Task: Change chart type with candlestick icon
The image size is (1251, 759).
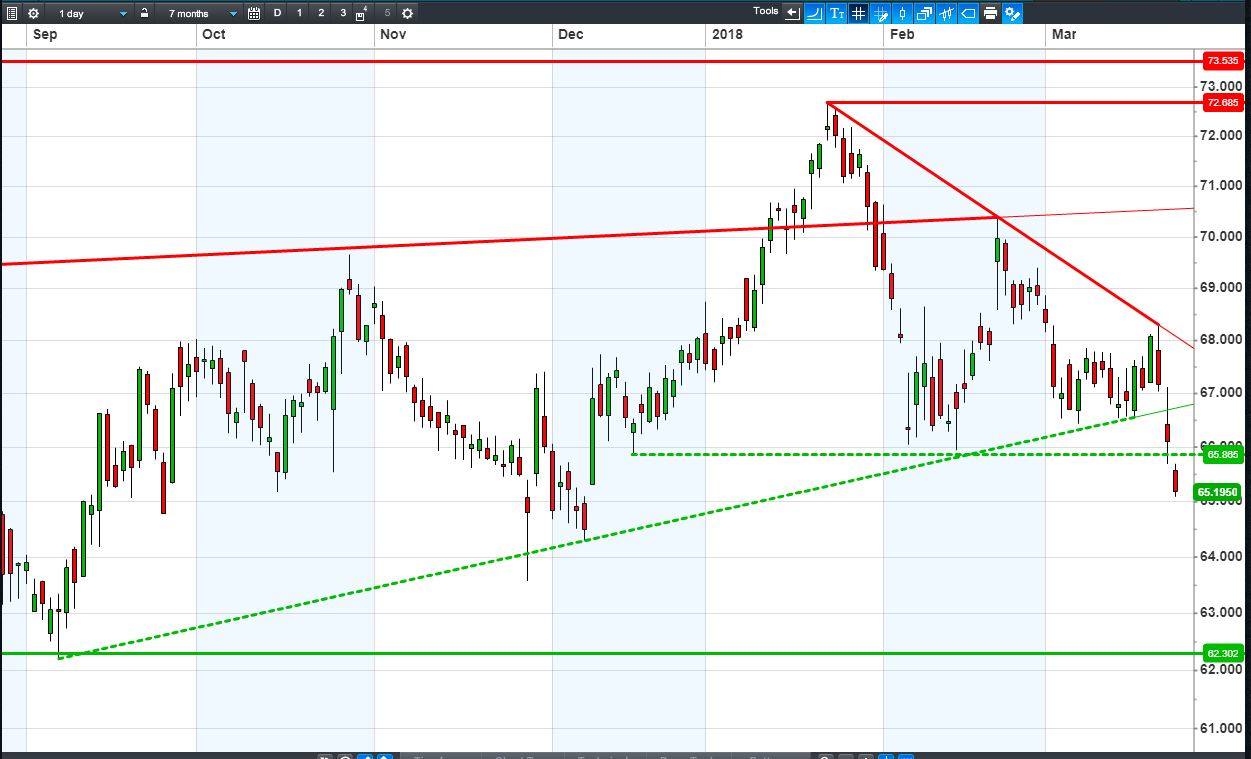Action: pyautogui.click(x=903, y=13)
